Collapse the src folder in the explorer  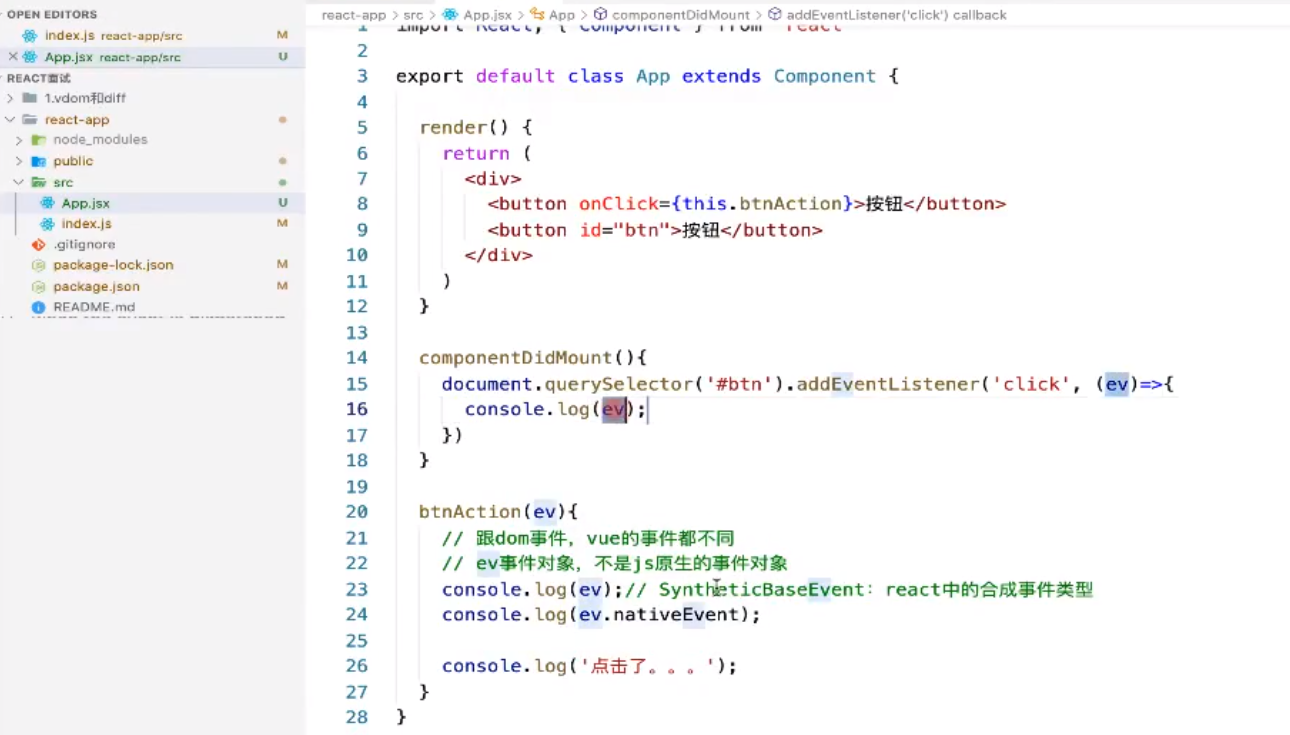(x=20, y=182)
